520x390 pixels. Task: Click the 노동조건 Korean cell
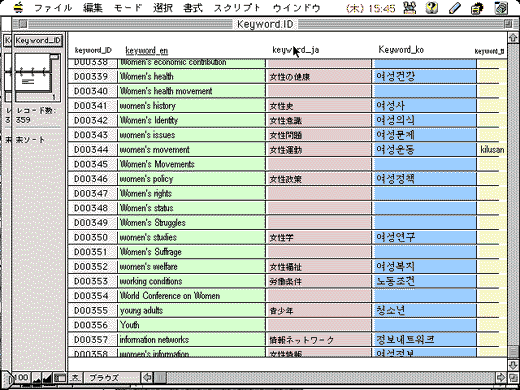click(x=424, y=282)
